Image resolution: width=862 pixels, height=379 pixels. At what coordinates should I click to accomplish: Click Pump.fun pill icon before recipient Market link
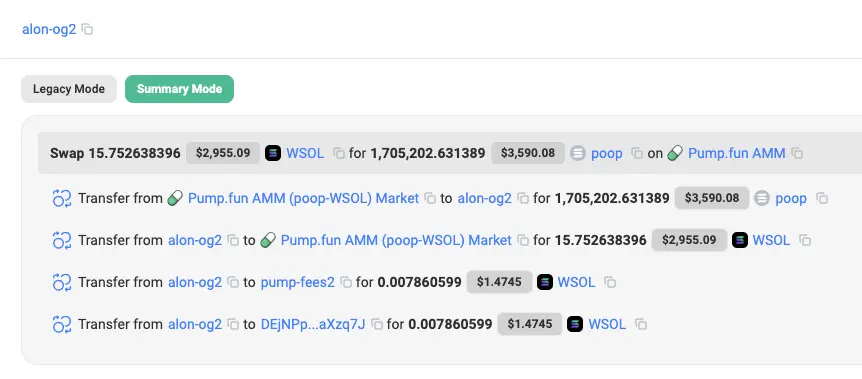click(268, 240)
